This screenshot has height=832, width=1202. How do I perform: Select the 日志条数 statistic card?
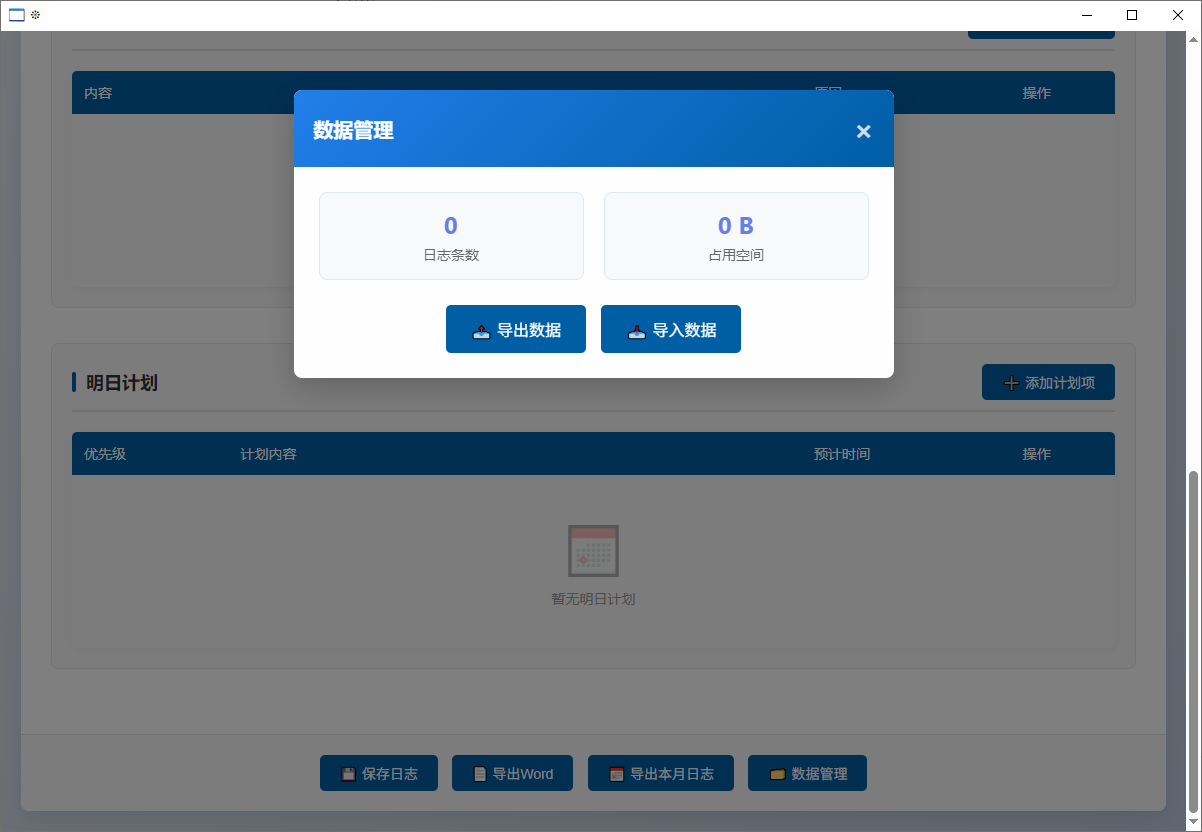coord(451,236)
